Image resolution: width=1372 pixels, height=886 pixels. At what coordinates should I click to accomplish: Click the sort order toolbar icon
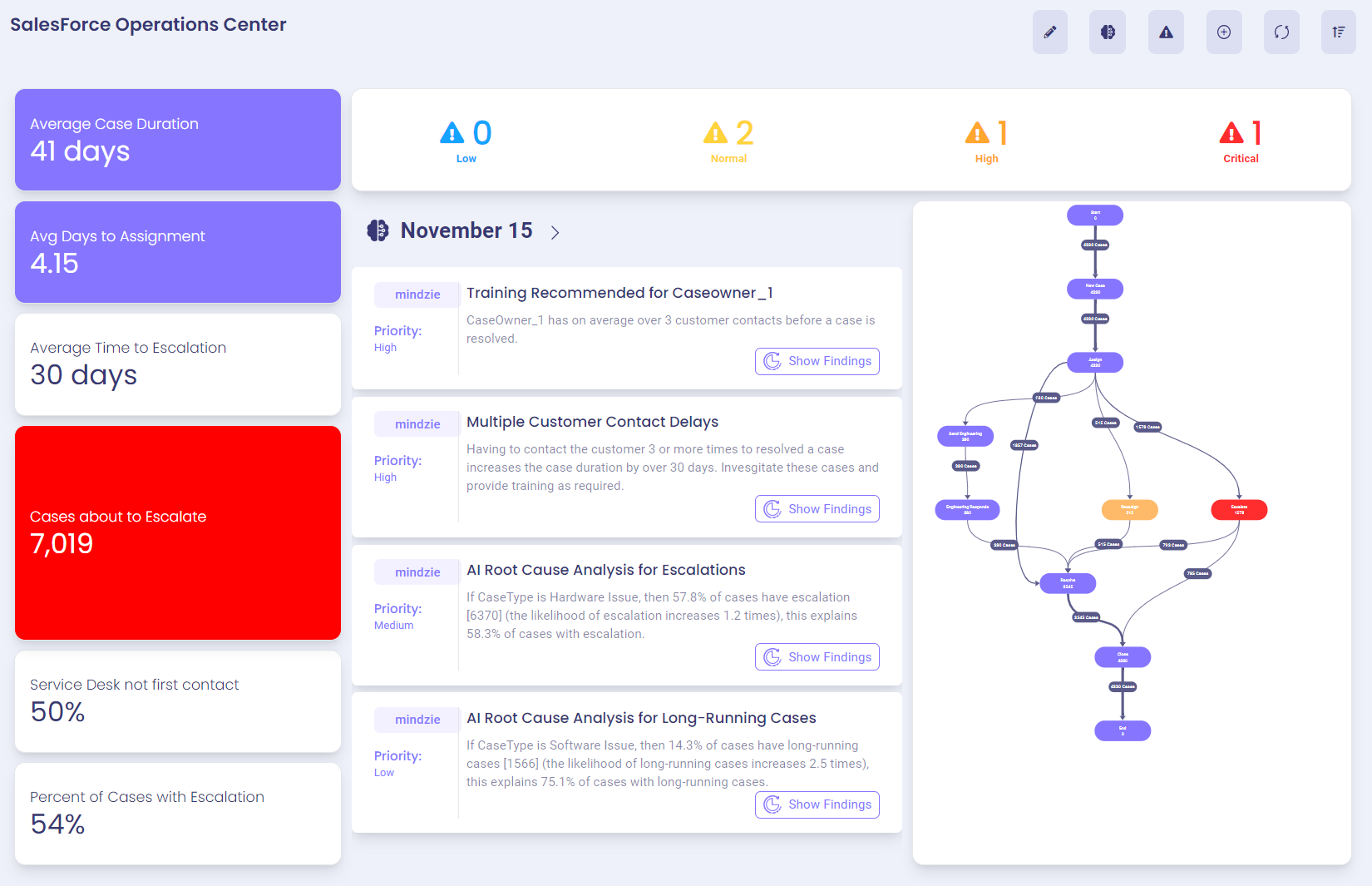coord(1339,32)
